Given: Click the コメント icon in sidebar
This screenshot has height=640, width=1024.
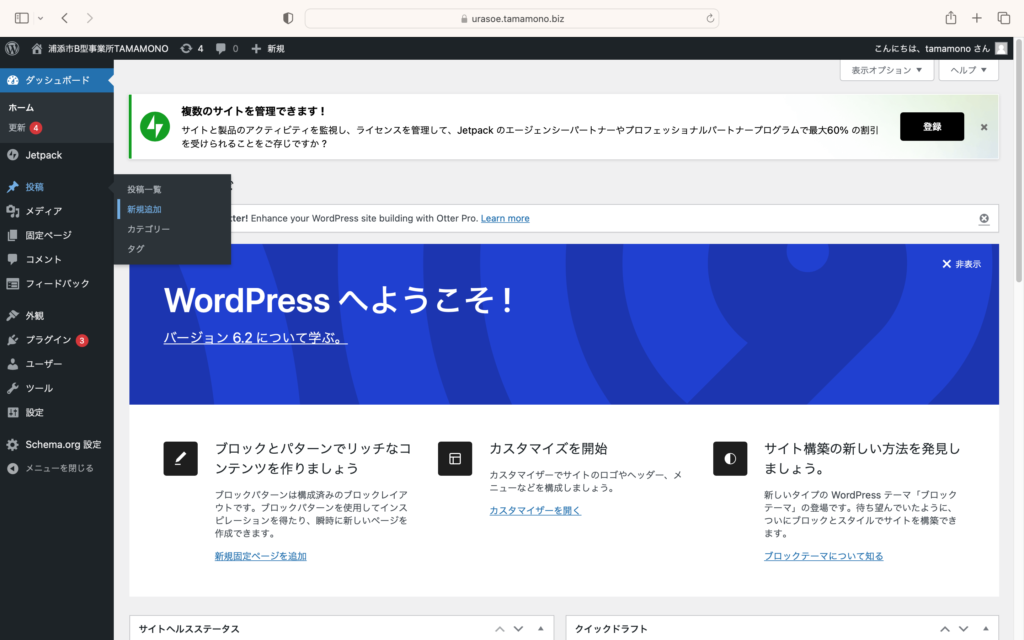Looking at the screenshot, I should (12, 259).
